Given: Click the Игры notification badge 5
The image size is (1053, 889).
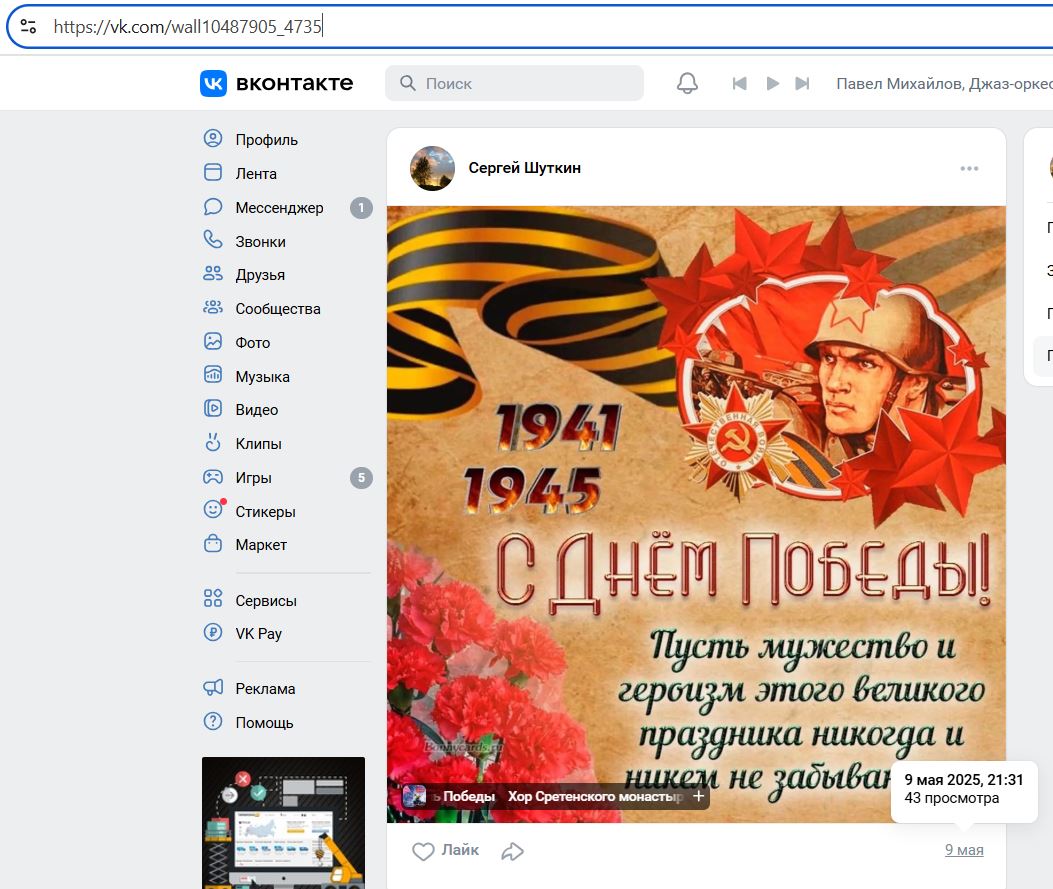Looking at the screenshot, I should 361,477.
